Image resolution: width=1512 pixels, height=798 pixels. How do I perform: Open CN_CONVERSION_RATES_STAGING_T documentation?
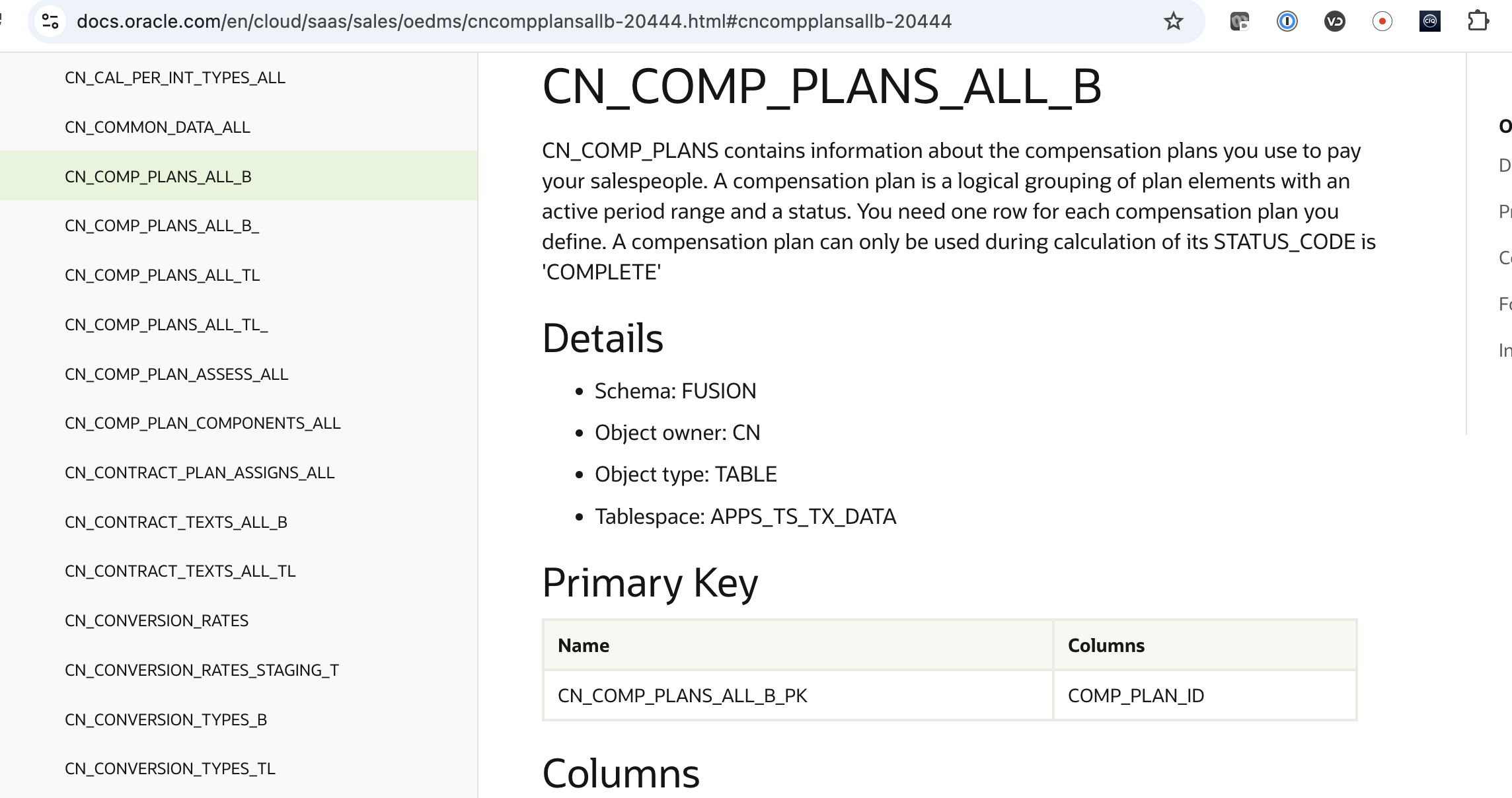[x=201, y=670]
